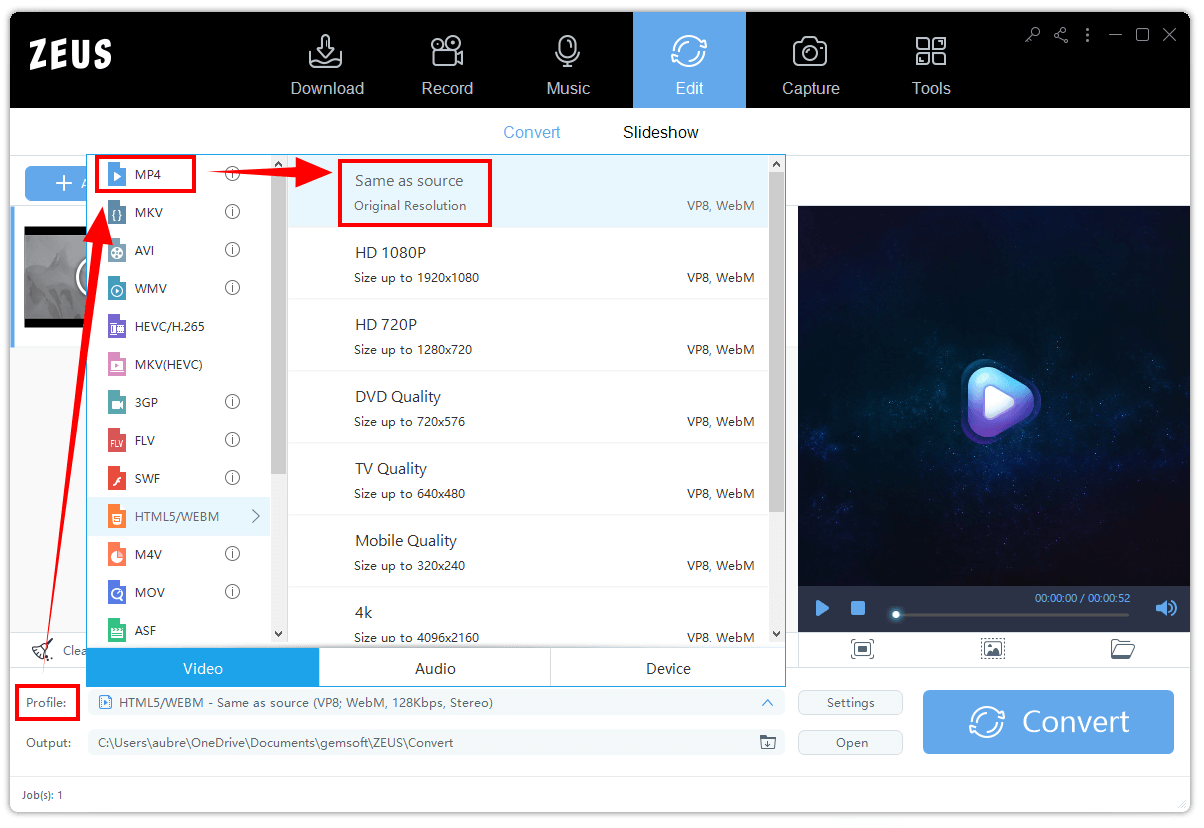Screen dimensions: 1204x828
Task: Click the key registration icon
Action: [1034, 35]
